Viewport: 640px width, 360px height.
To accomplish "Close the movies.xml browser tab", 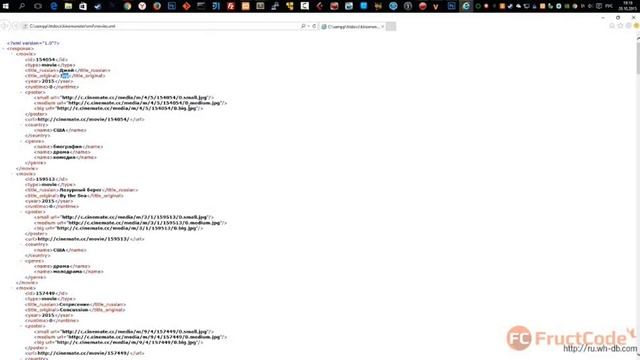I will tap(382, 27).
